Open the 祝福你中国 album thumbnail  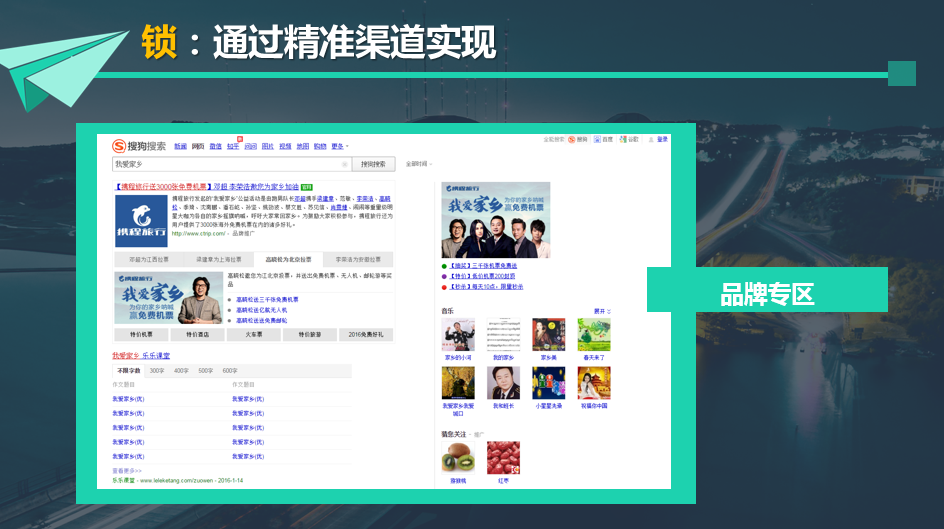594,383
